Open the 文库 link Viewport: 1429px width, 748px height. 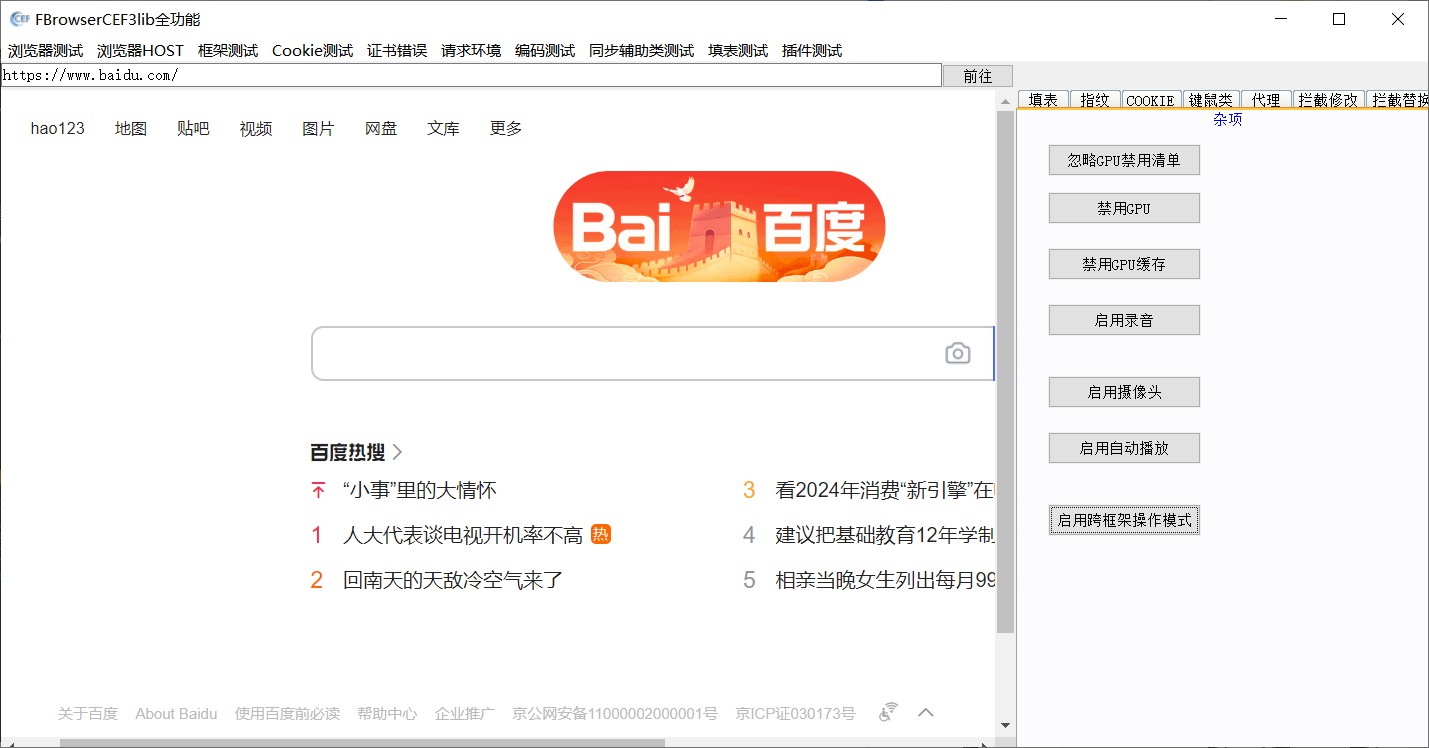(443, 128)
